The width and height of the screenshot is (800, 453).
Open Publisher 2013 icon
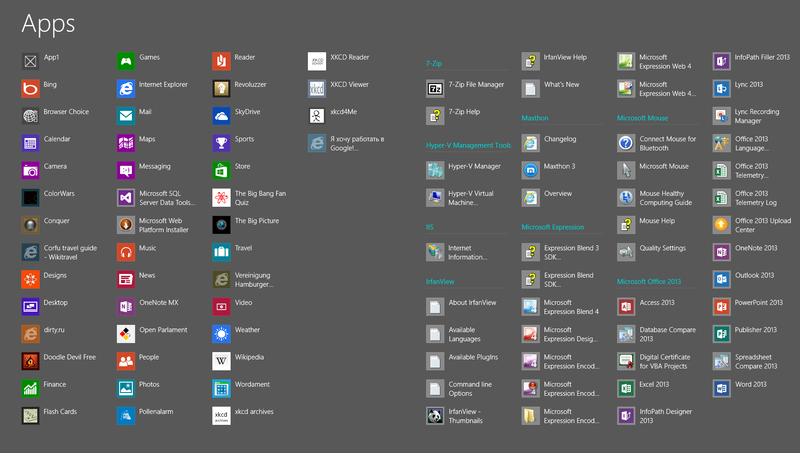(x=721, y=334)
